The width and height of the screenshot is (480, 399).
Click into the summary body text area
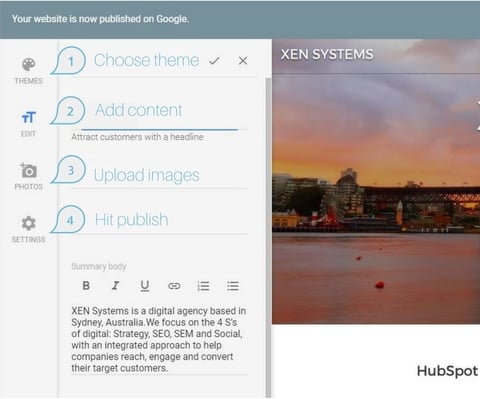pos(159,339)
